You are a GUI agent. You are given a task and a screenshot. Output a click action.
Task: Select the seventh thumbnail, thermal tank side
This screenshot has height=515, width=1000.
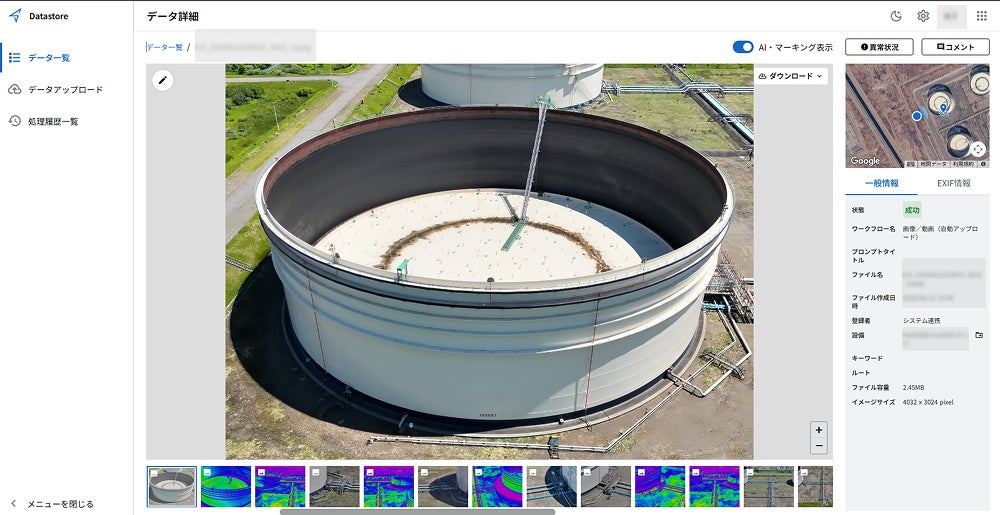(497, 486)
